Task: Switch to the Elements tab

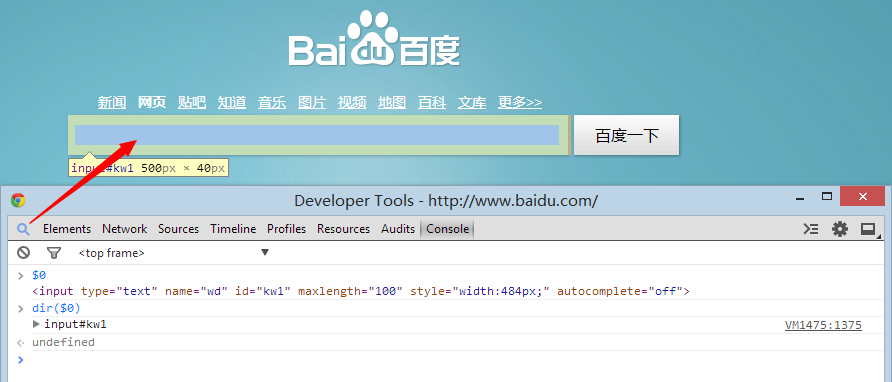Action: point(67,229)
